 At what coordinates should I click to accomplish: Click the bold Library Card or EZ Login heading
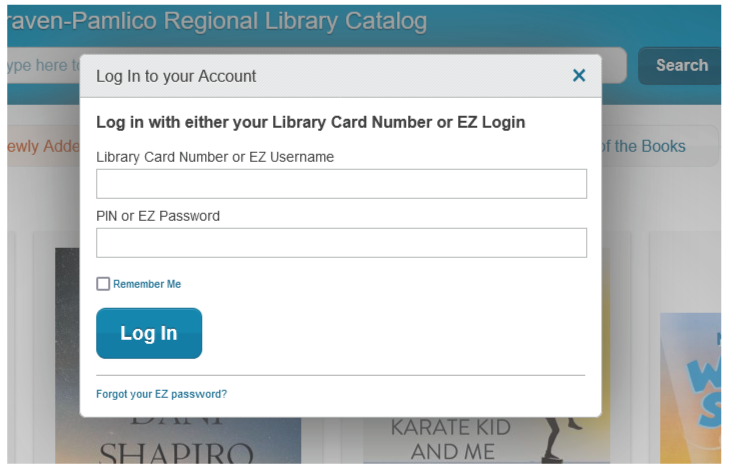tap(310, 122)
